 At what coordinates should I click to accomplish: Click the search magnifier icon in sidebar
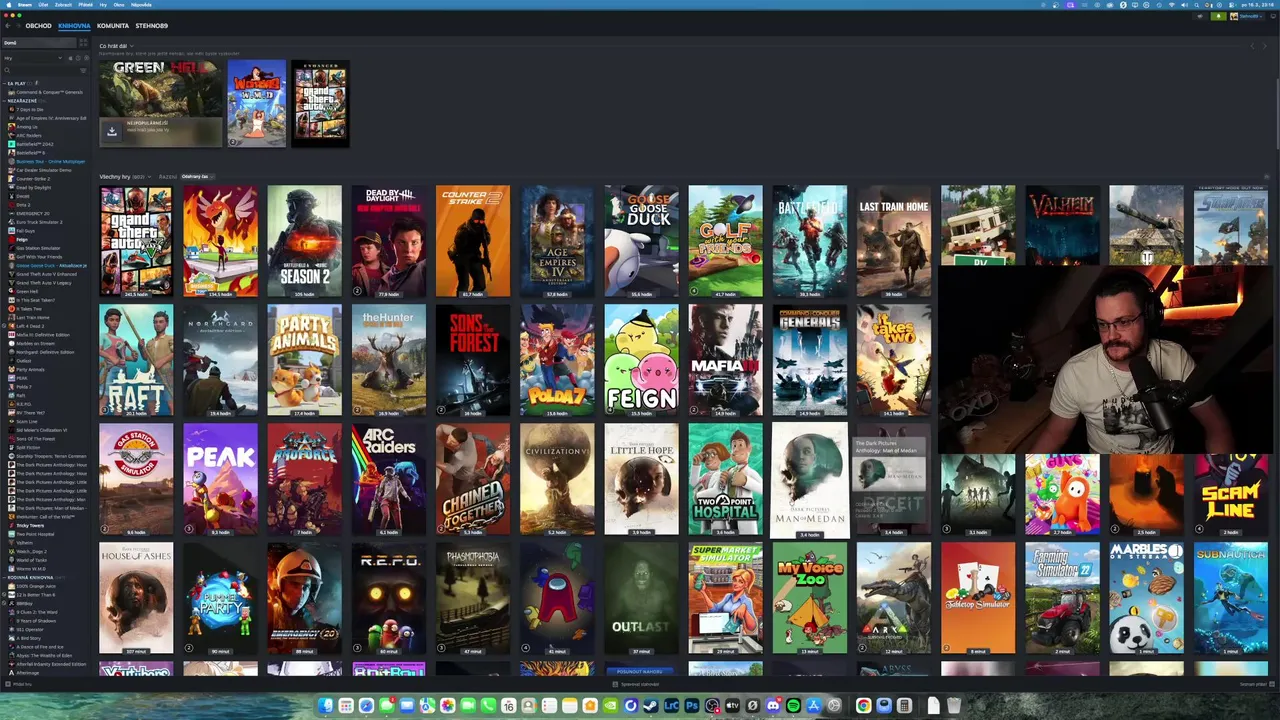click(x=7, y=70)
